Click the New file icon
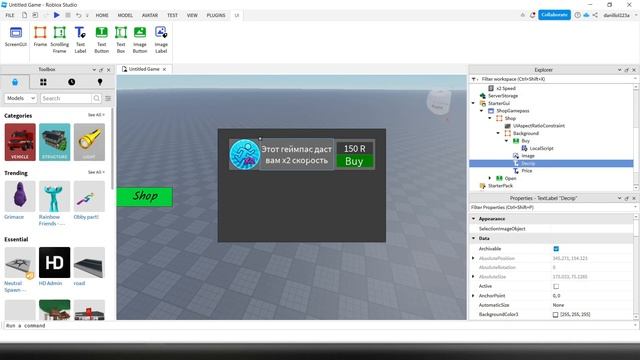640x360 pixels. pyautogui.click(x=24, y=15)
